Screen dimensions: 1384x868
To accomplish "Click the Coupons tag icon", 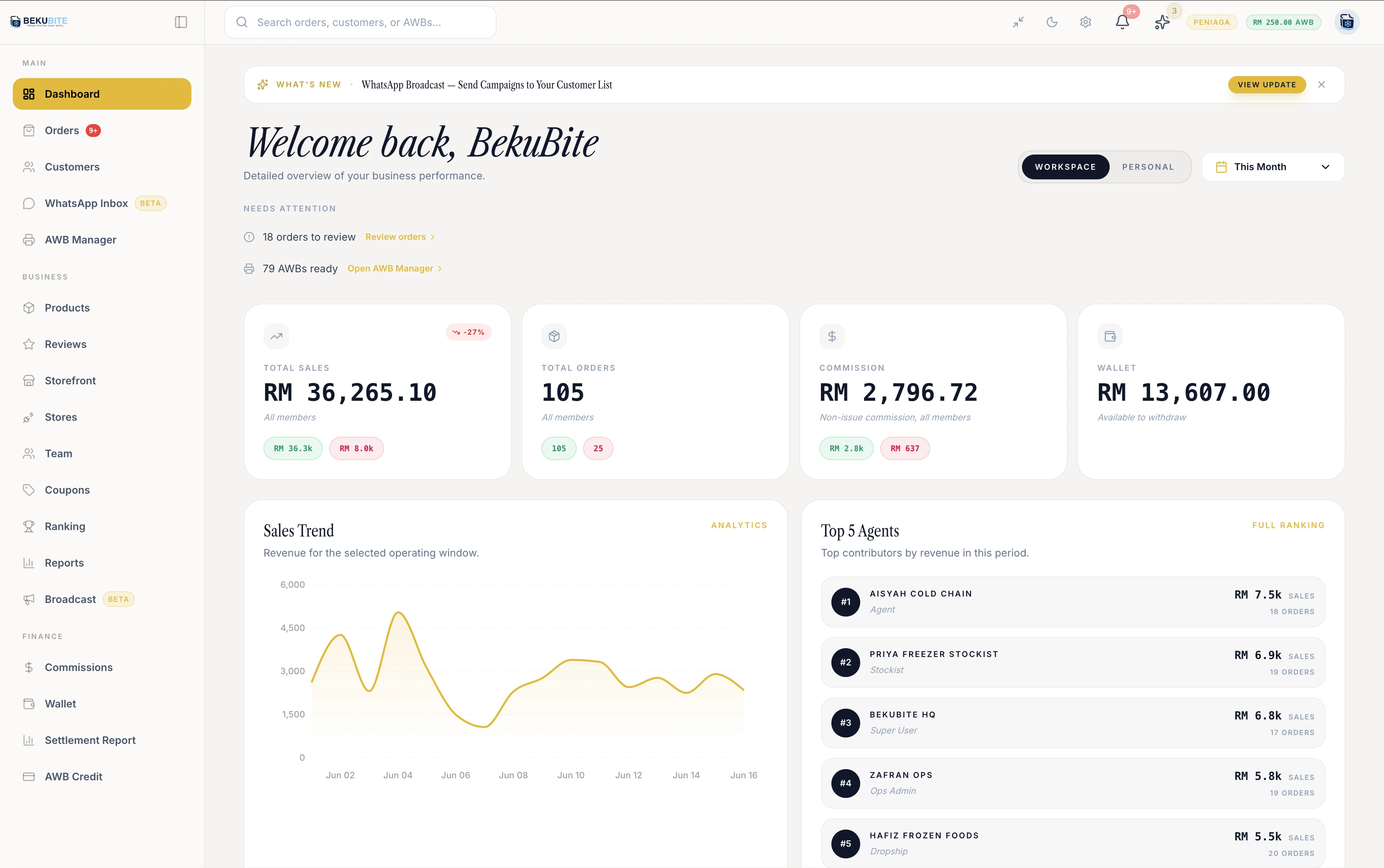I will [x=29, y=490].
